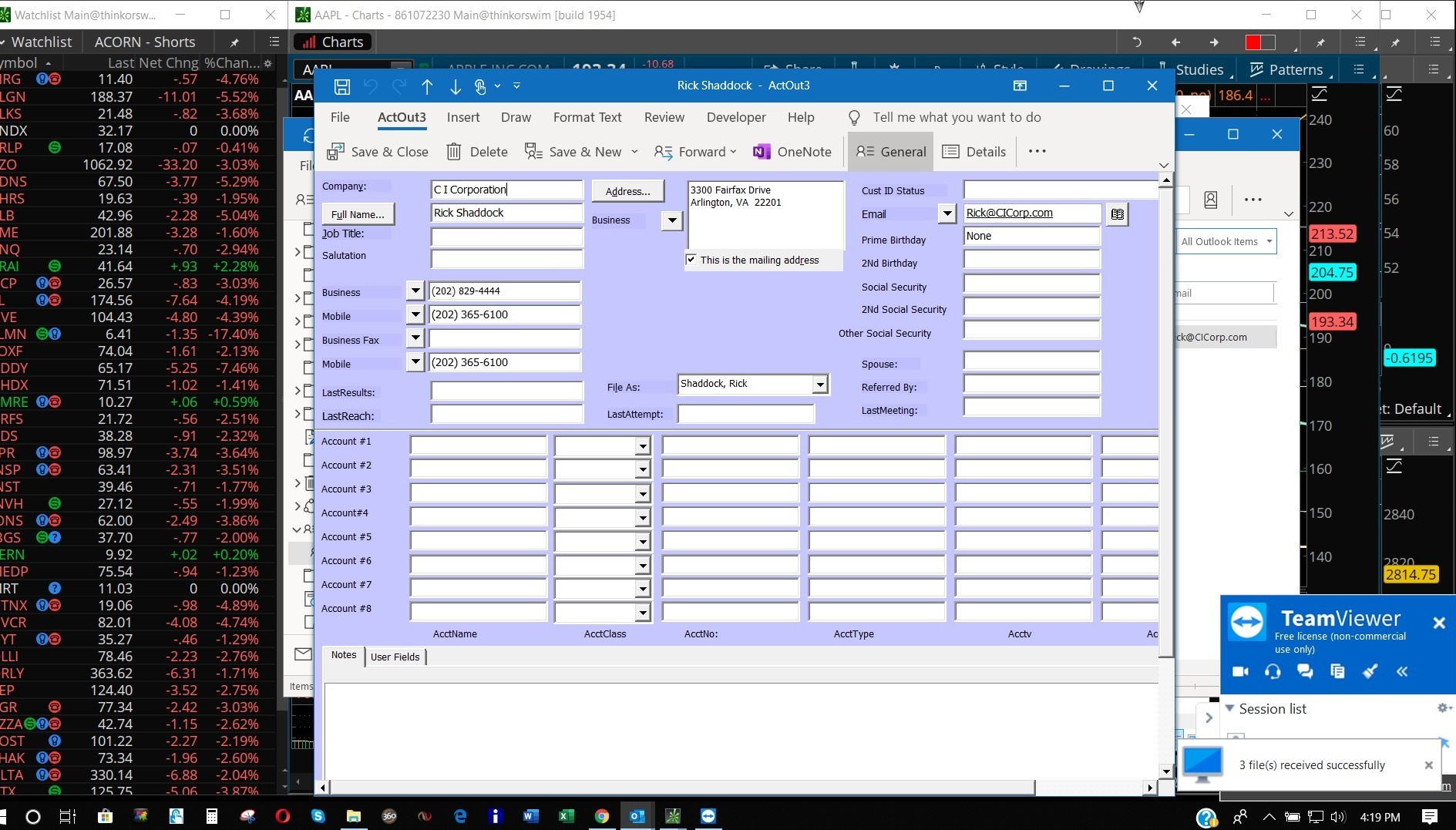Click the red color swatch in thinkorswim toolbar

[1253, 42]
